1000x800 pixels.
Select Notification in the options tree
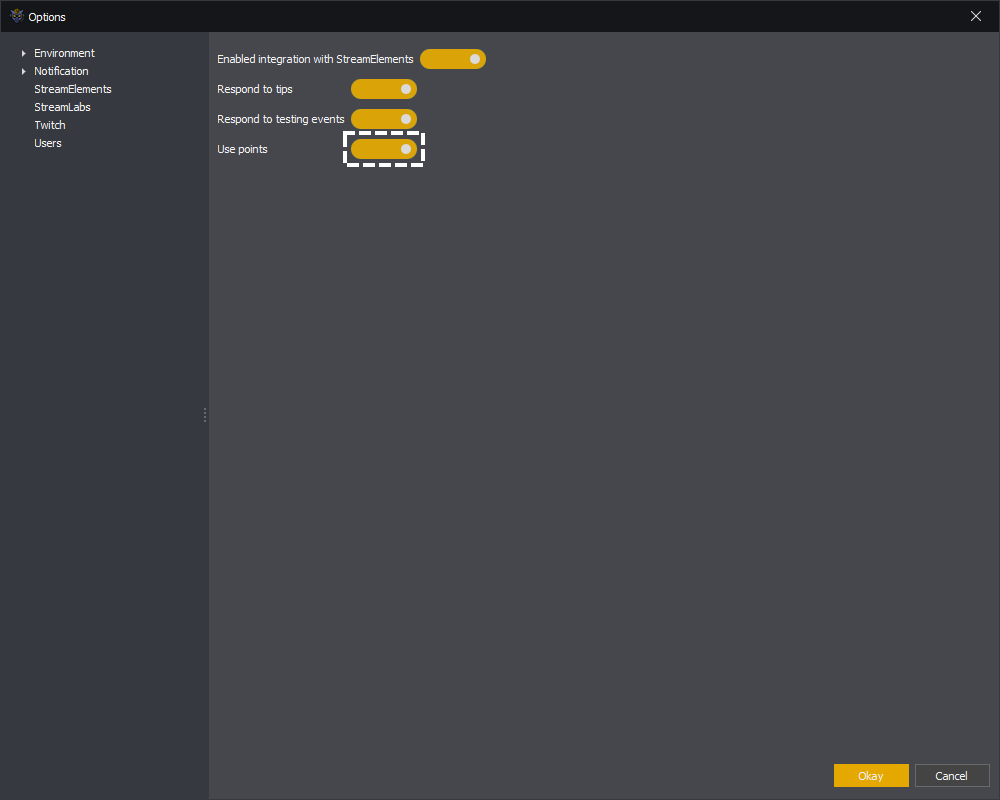[61, 71]
